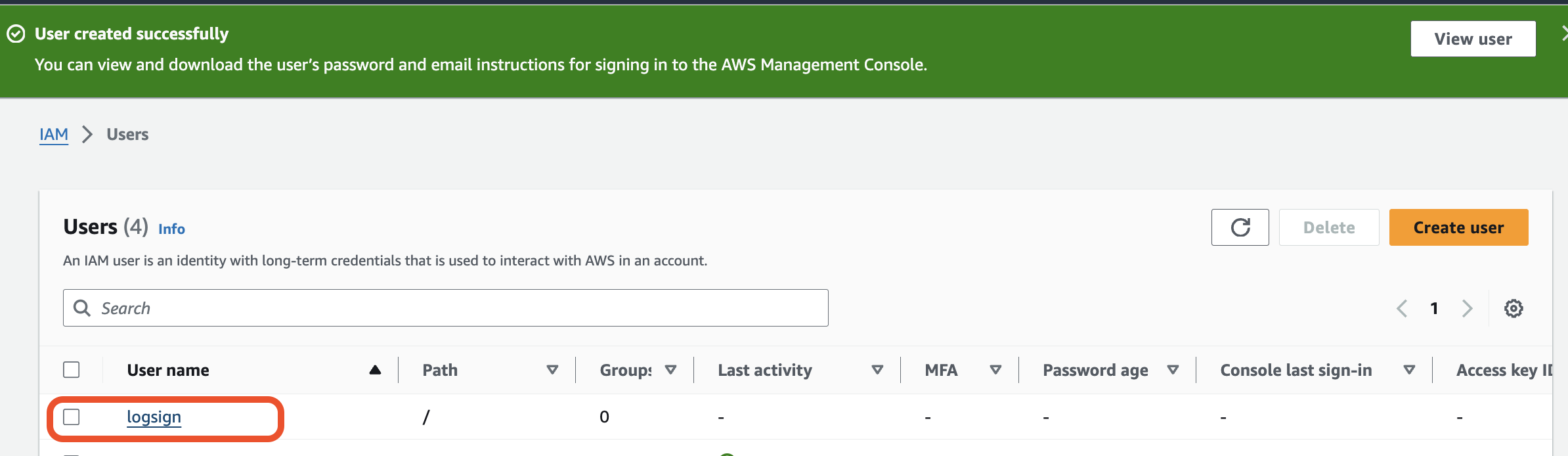Click the User name column header

168,370
